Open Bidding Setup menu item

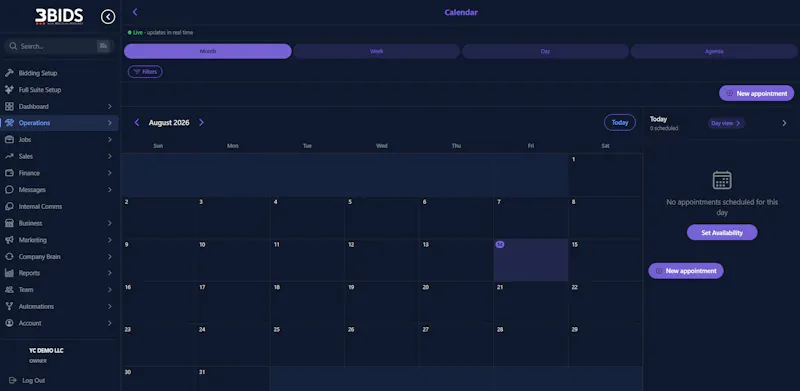[x=59, y=73]
